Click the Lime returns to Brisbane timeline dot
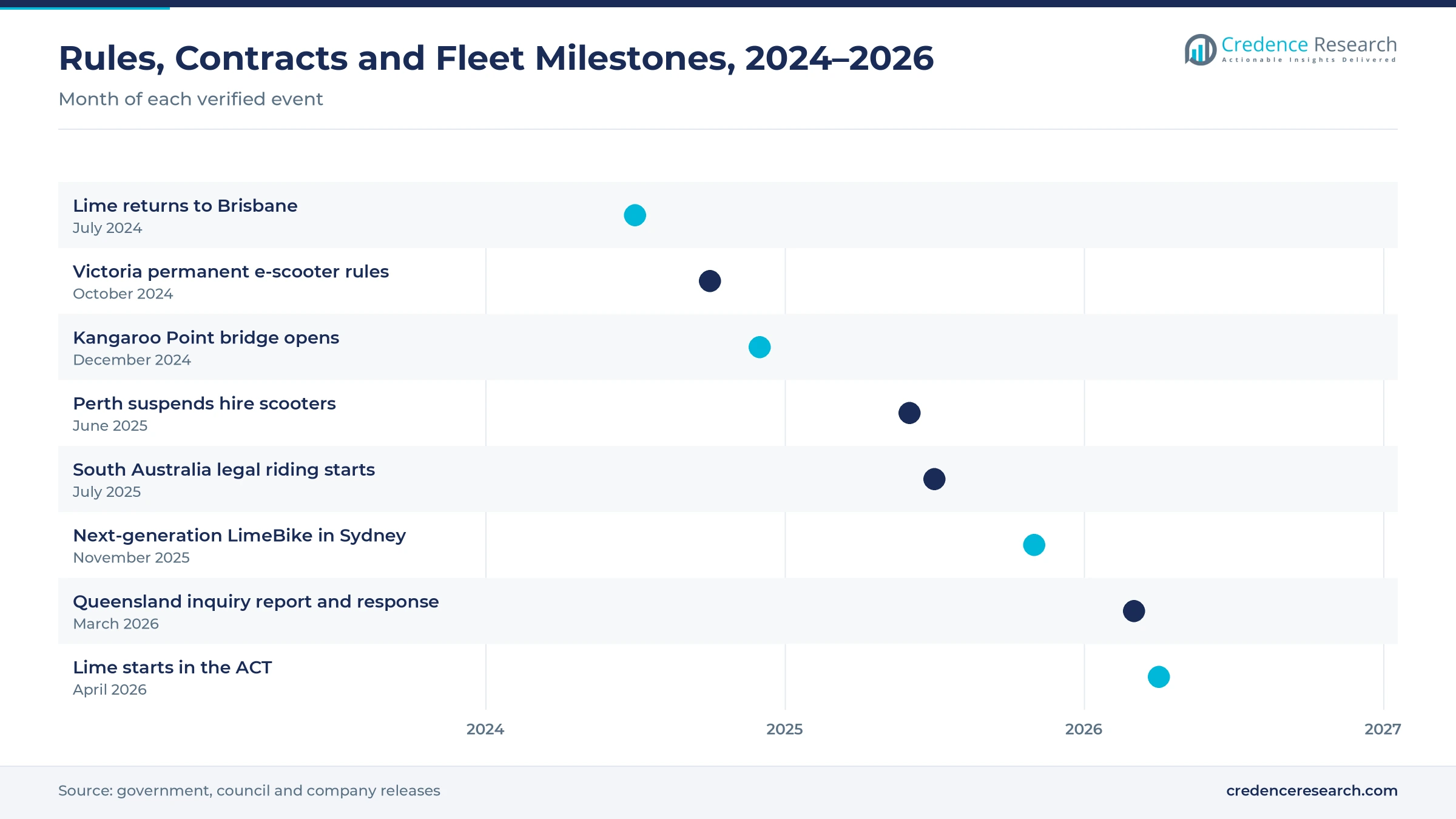1456x819 pixels. (635, 215)
